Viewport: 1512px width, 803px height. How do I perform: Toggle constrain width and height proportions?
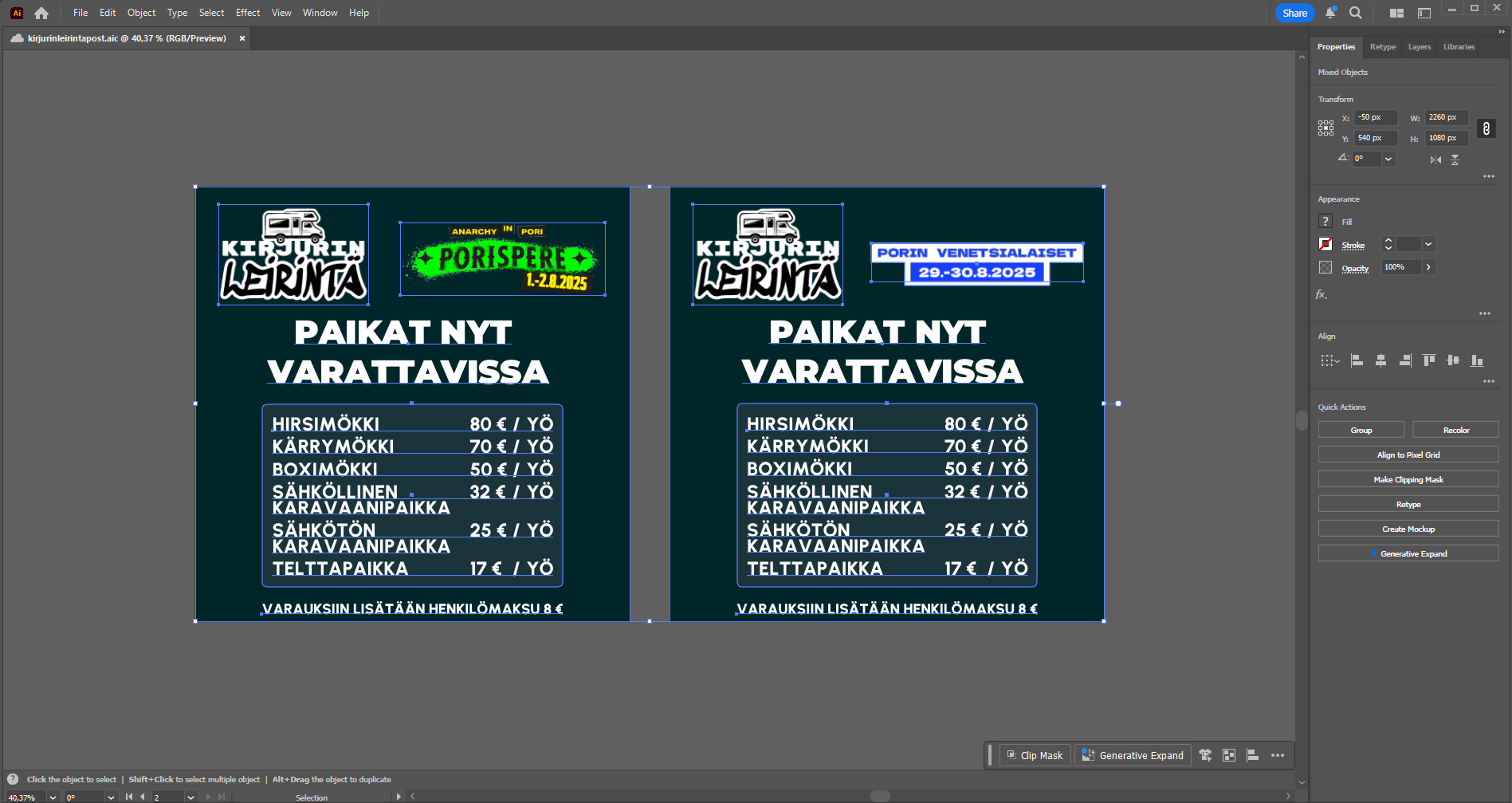(1486, 128)
